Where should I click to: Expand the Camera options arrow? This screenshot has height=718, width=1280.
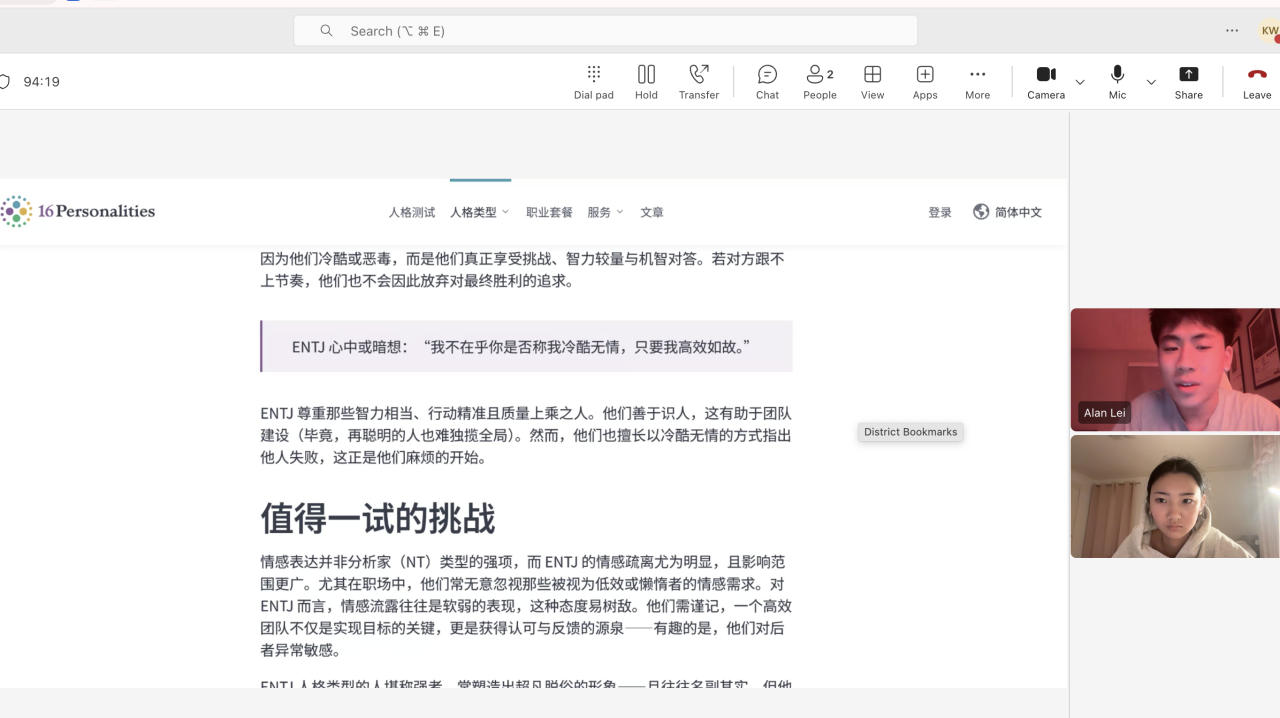click(x=1080, y=82)
